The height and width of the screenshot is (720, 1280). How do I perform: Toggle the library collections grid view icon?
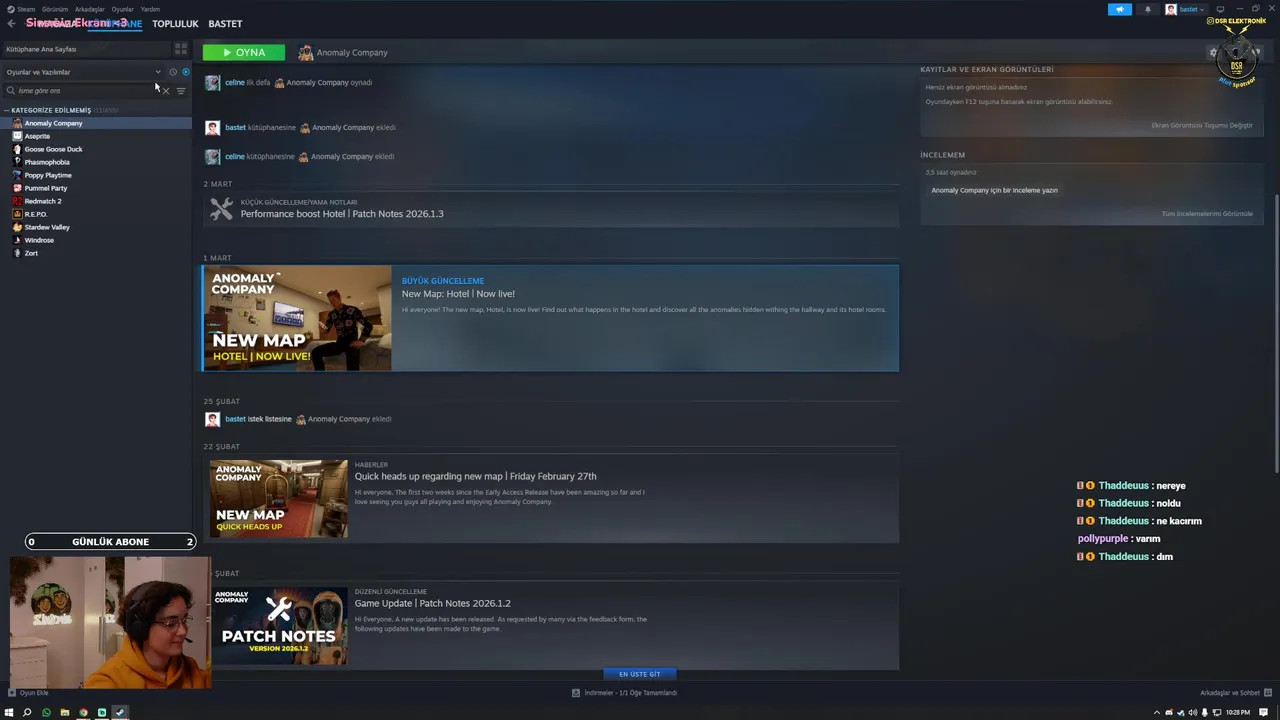181,49
